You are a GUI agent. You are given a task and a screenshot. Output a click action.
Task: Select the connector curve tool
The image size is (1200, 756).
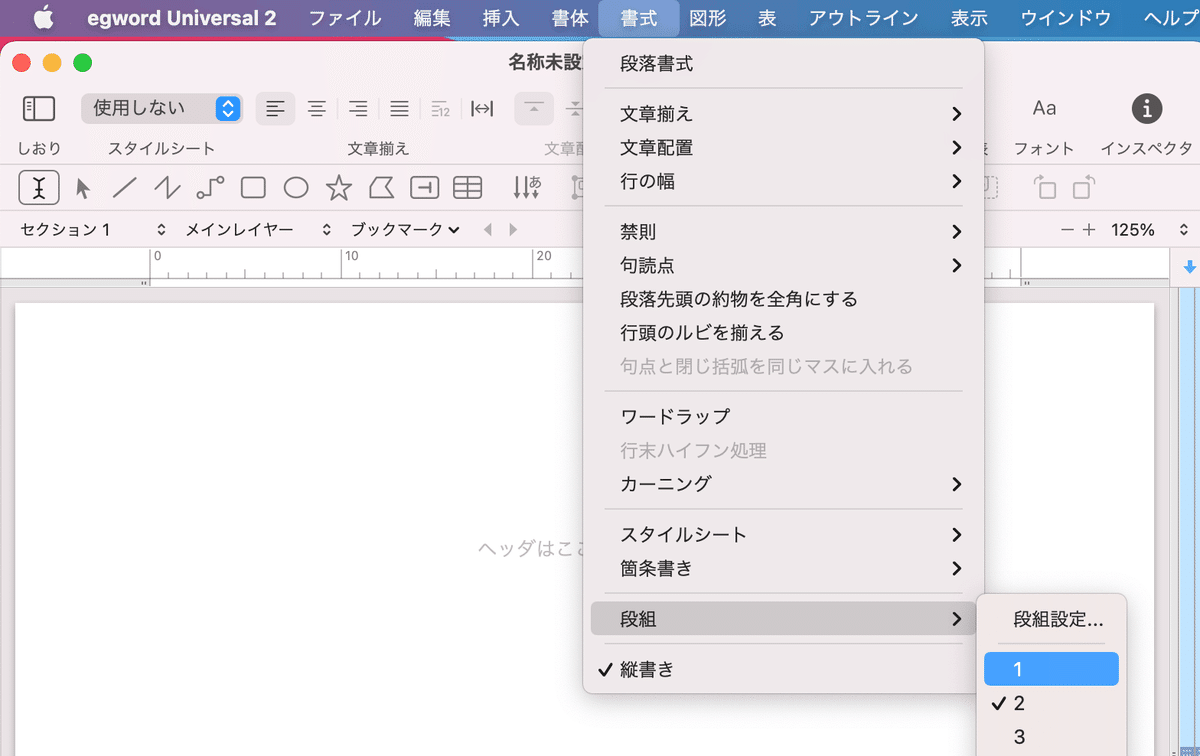point(210,187)
